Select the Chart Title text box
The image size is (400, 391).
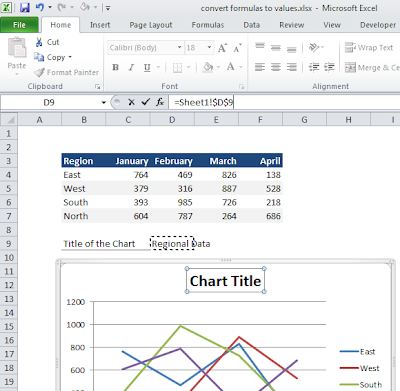click(225, 281)
